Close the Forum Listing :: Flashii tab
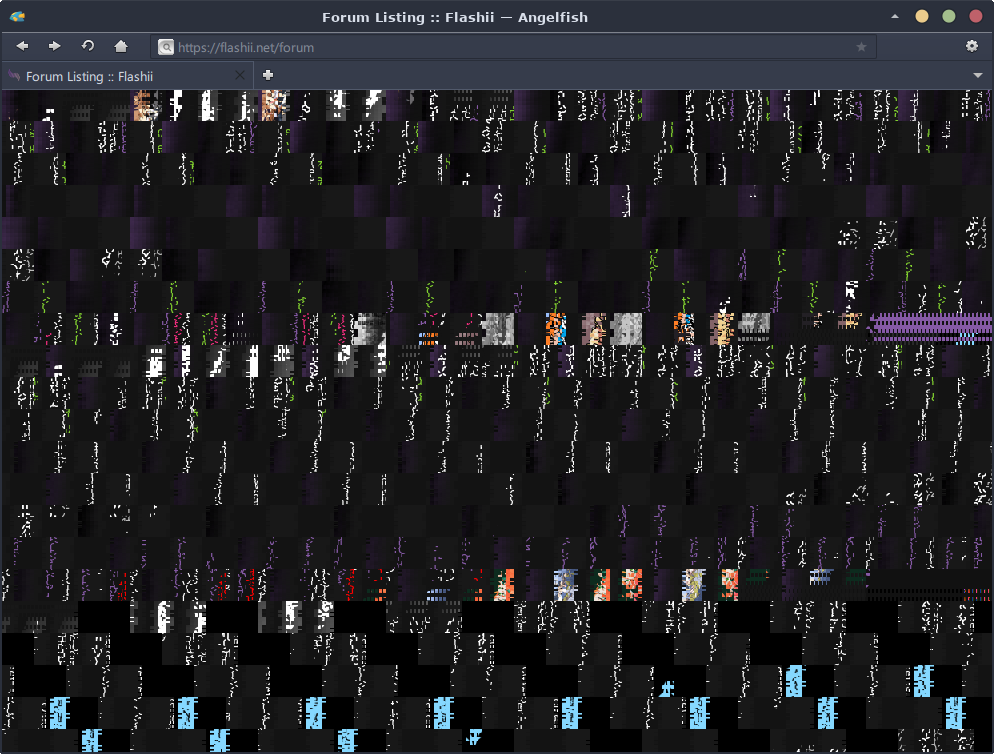994x754 pixels. (x=240, y=75)
